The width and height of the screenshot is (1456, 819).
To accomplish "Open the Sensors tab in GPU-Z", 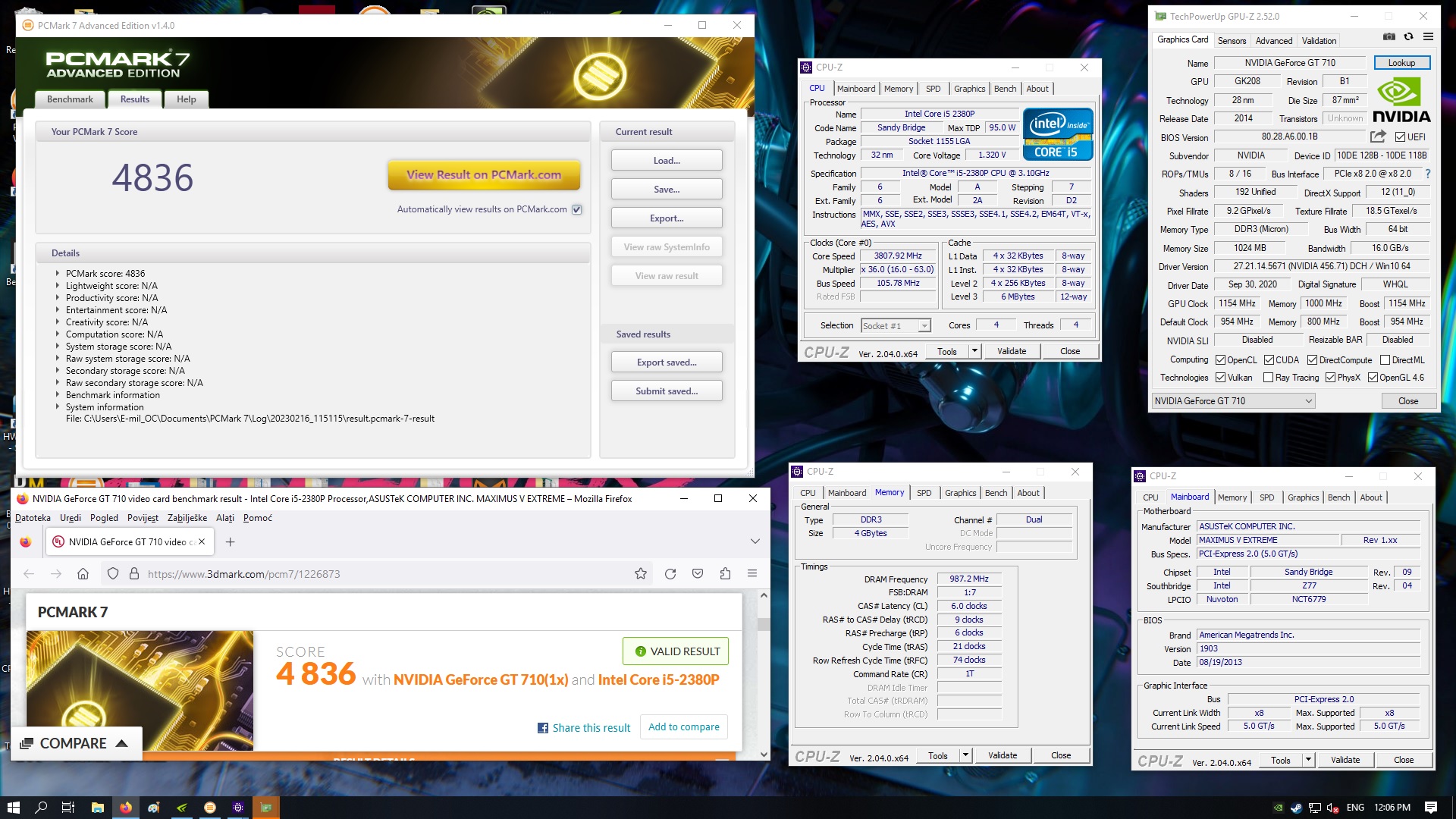I will [x=1232, y=41].
